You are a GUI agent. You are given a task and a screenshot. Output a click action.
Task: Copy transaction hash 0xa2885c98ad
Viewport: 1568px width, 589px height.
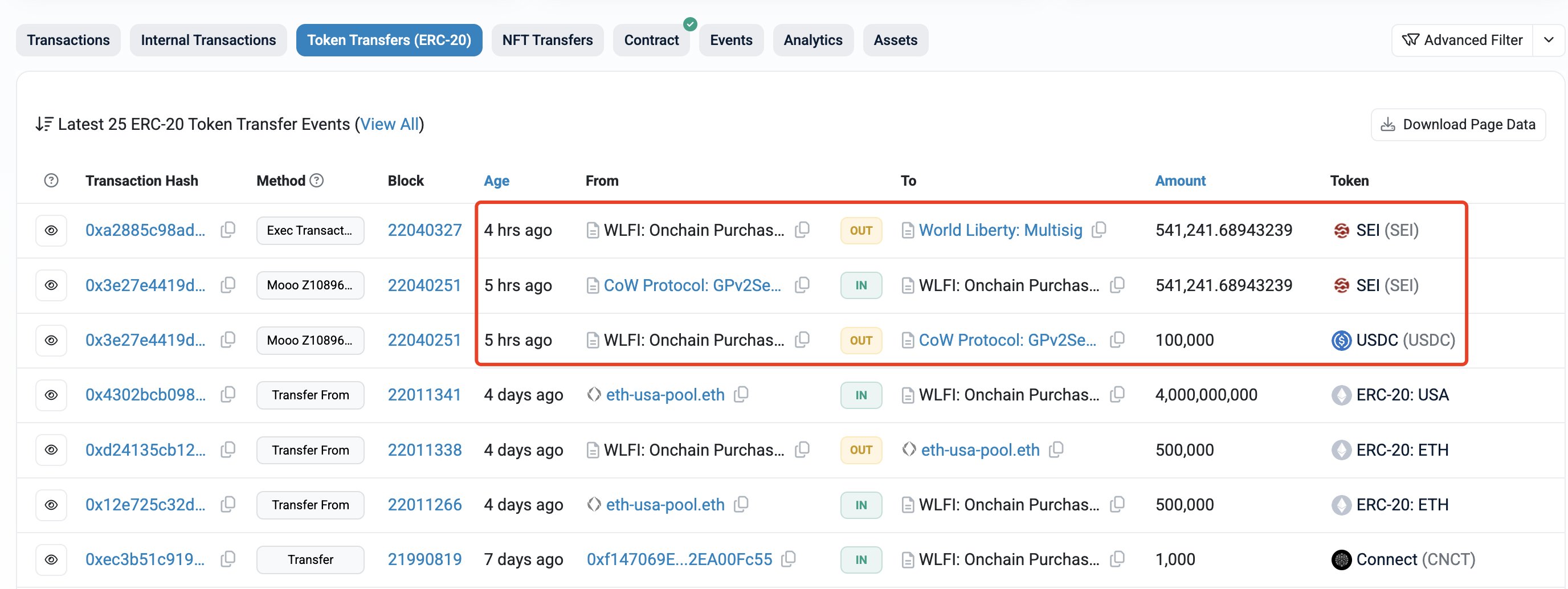tap(228, 230)
